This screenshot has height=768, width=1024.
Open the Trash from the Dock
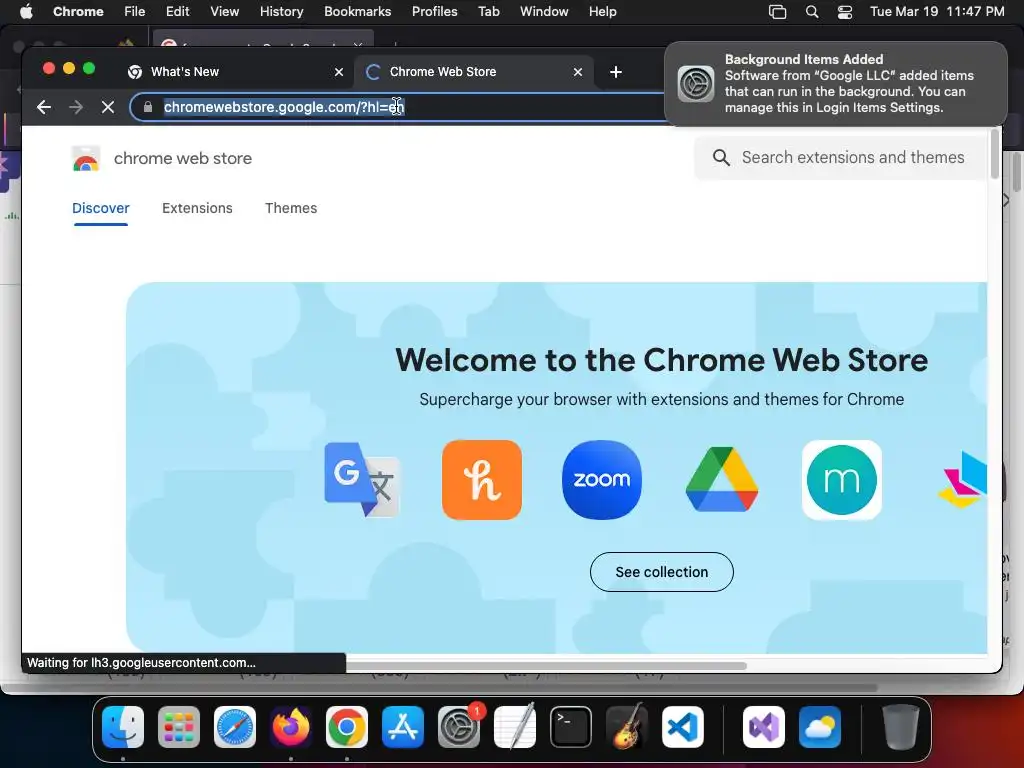coord(901,727)
